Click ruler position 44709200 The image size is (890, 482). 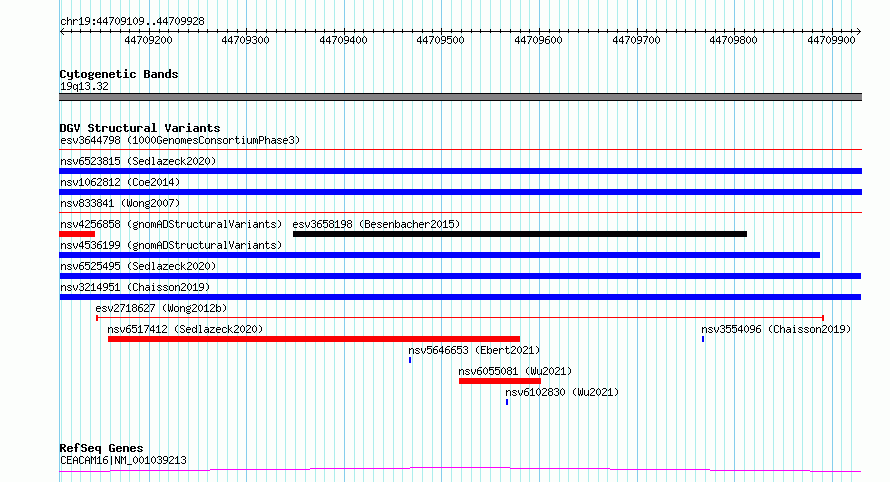(148, 40)
